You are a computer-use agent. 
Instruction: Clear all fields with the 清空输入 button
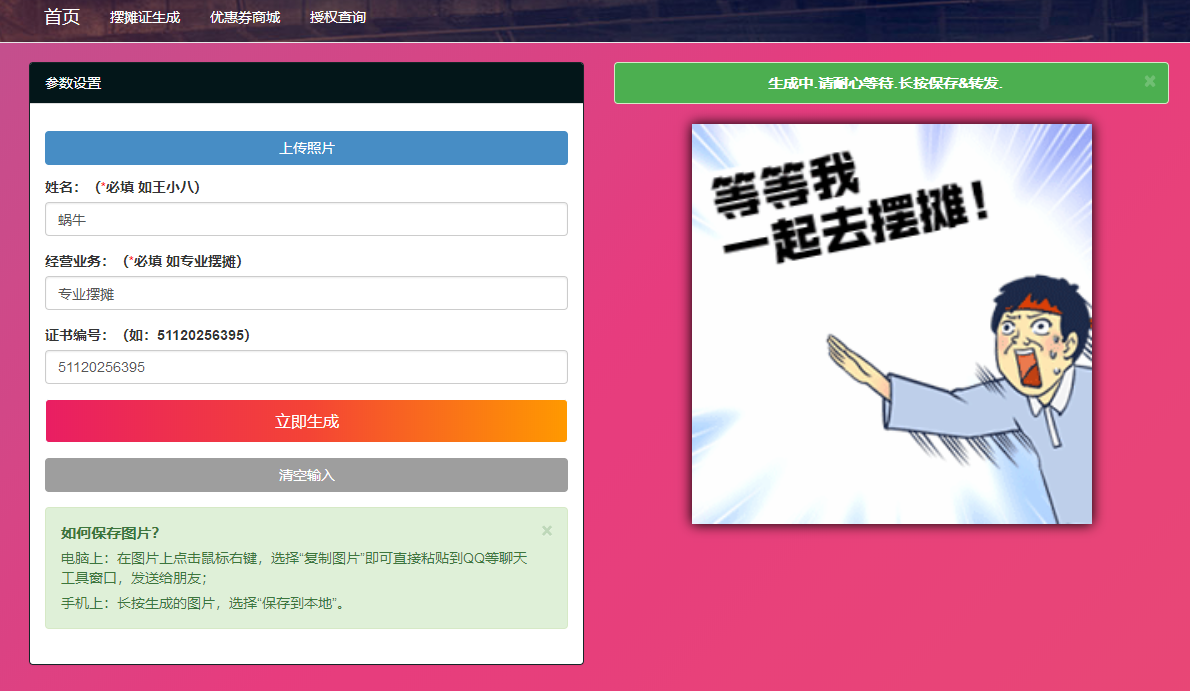306,474
